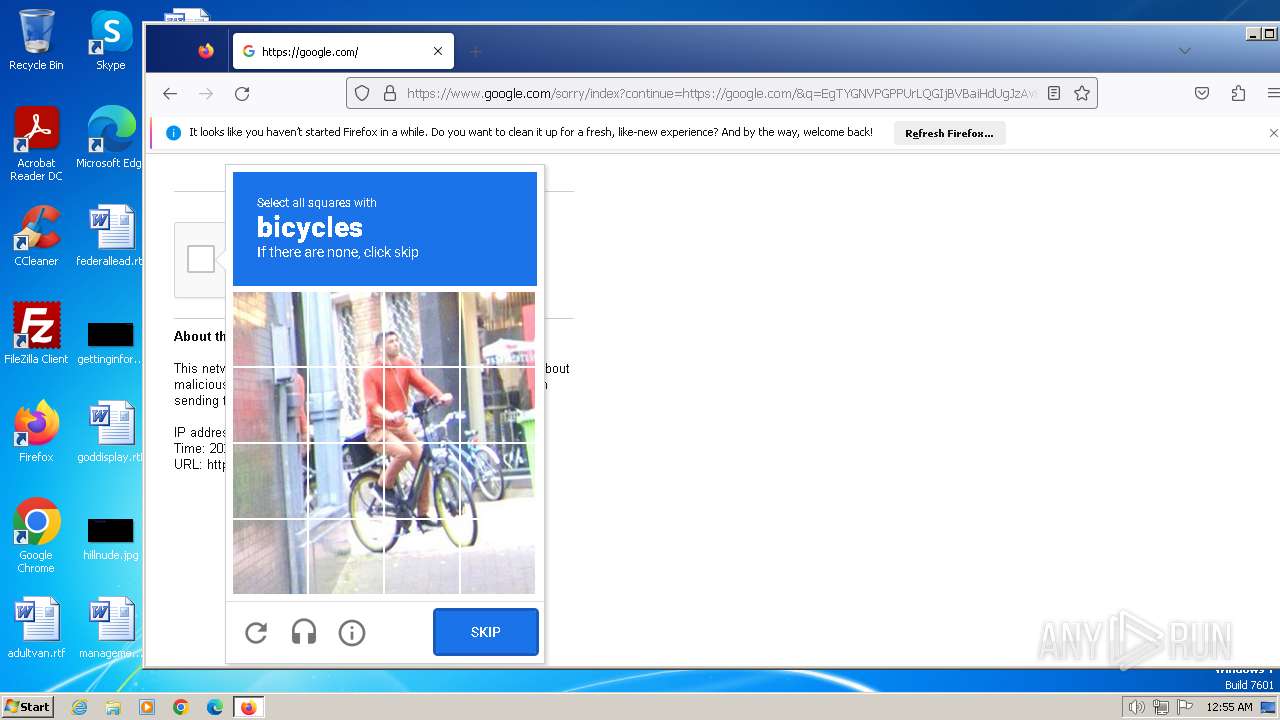Go forward in Firefox
1280x720 pixels.
(206, 93)
